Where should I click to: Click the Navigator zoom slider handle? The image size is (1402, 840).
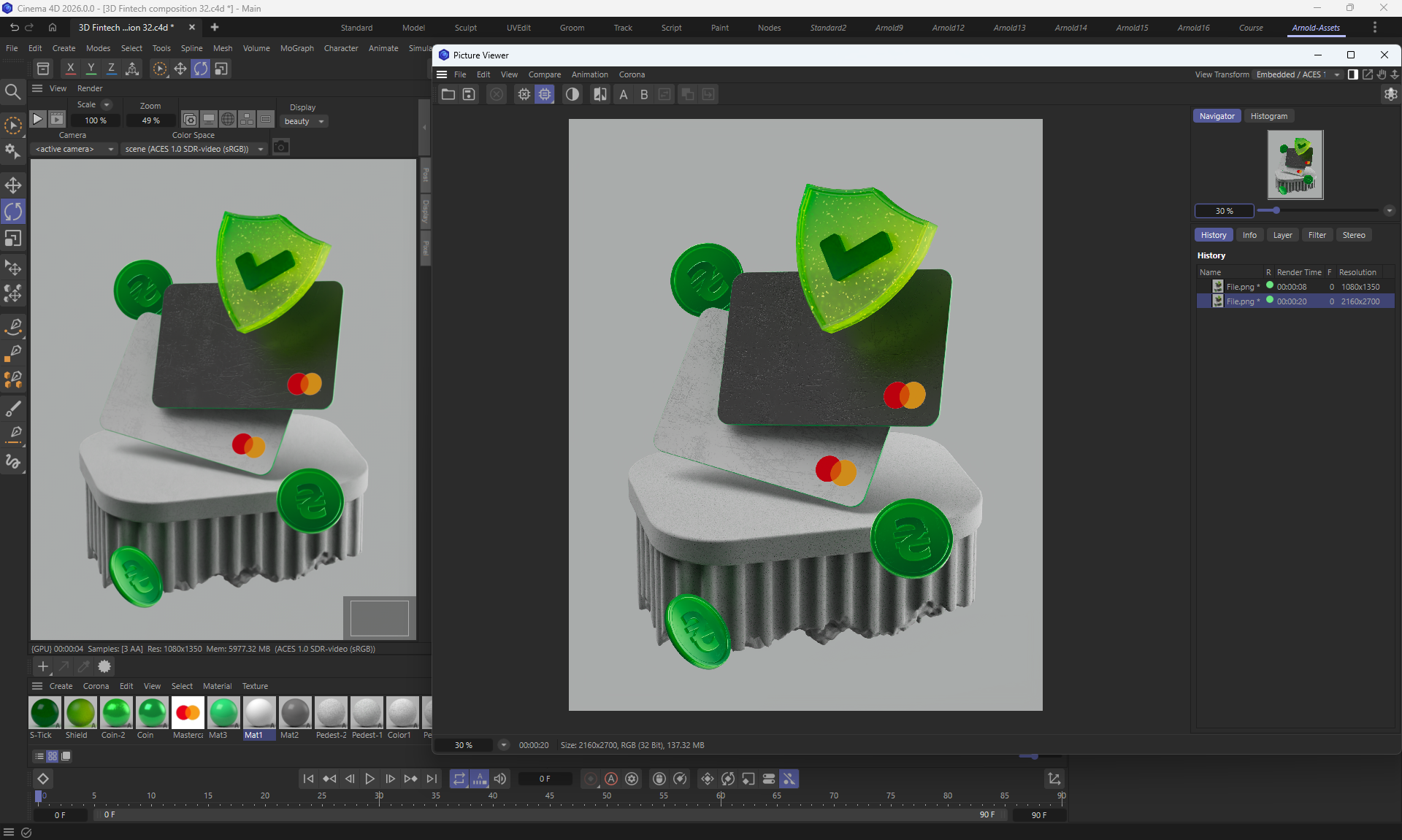coord(1276,210)
